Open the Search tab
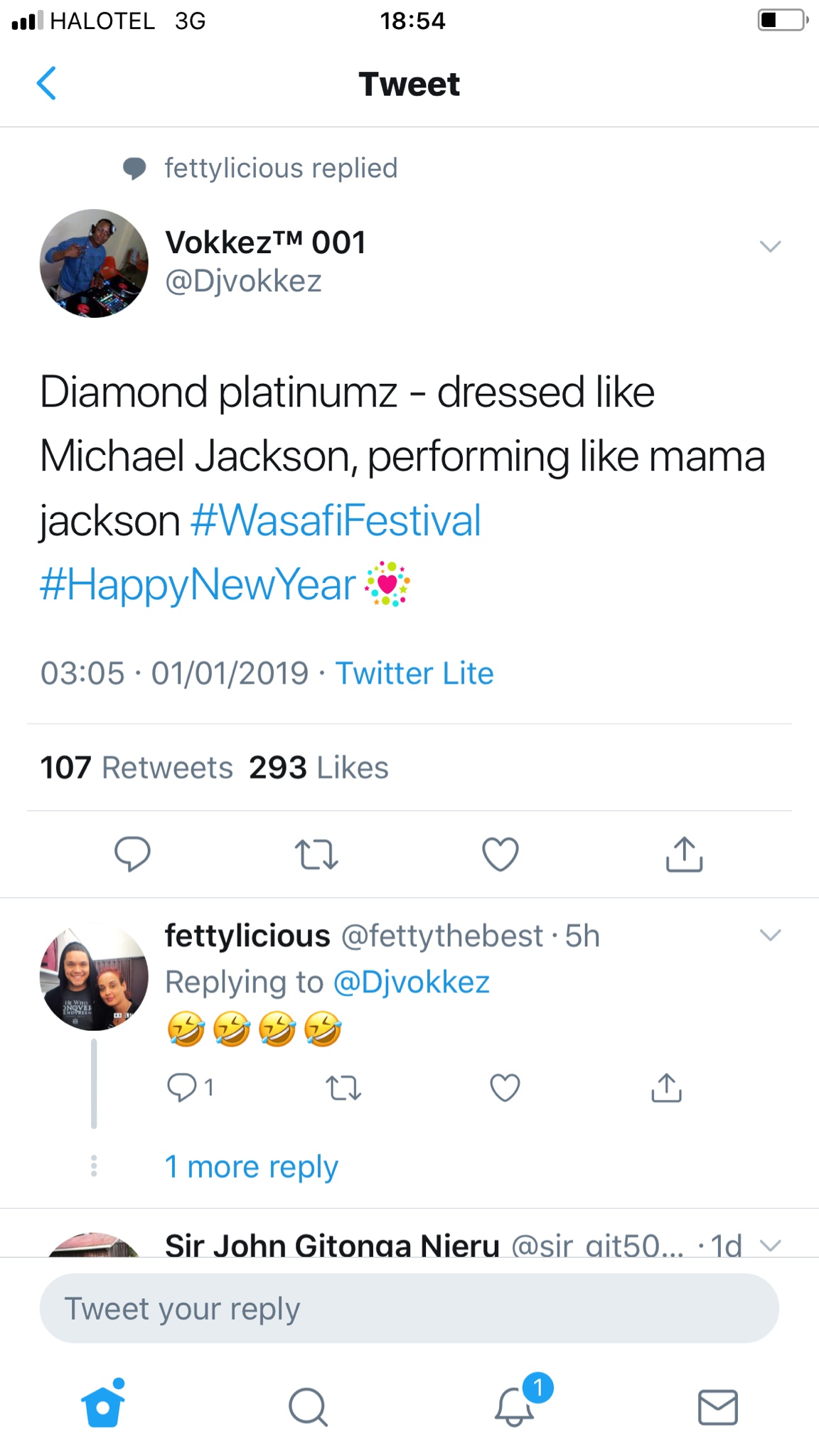The image size is (819, 1456). point(308,1407)
